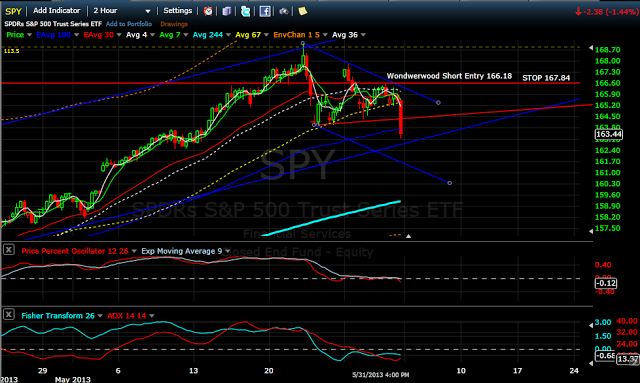Screen dimensions: 640x383
Task: Click the stacked-windows chart icon in the toolbar
Action: 227,11
